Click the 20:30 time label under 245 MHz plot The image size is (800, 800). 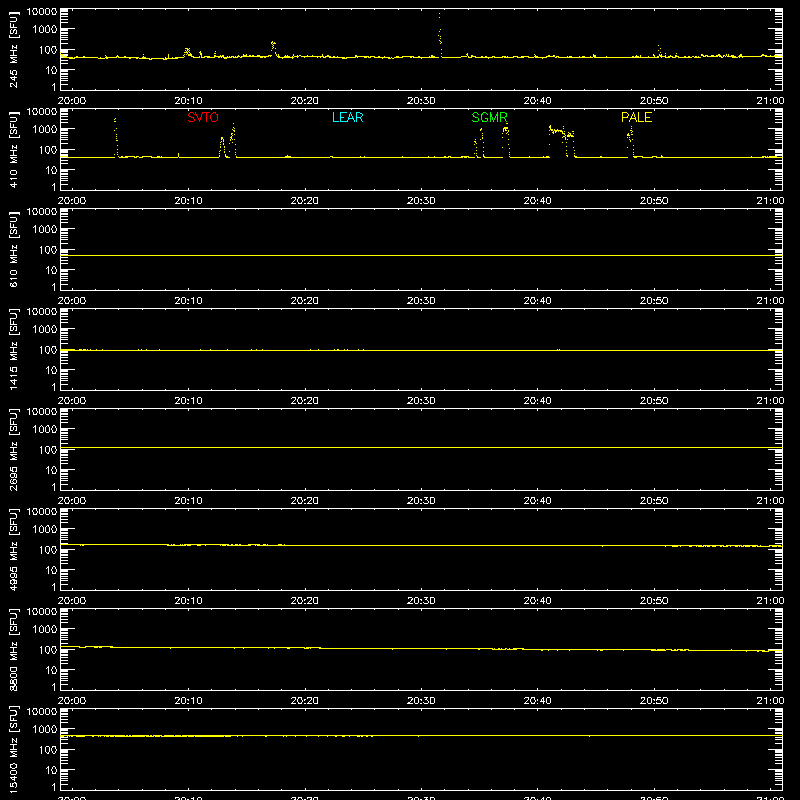(421, 101)
